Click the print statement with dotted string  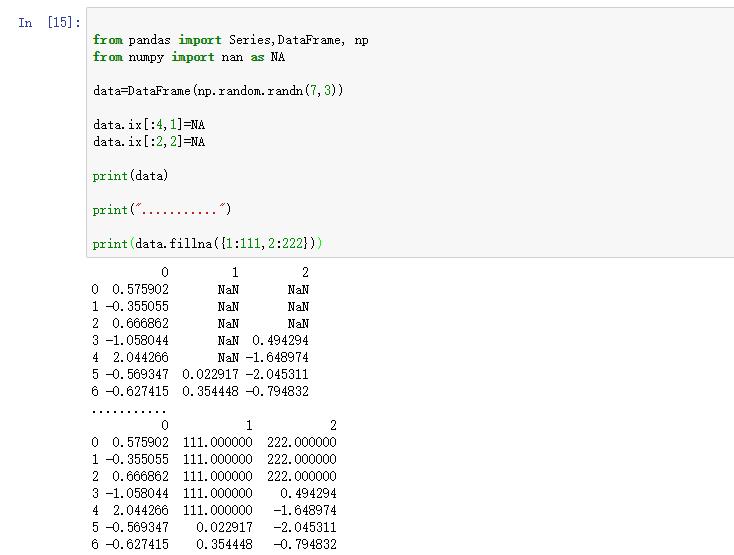pyautogui.click(x=162, y=210)
